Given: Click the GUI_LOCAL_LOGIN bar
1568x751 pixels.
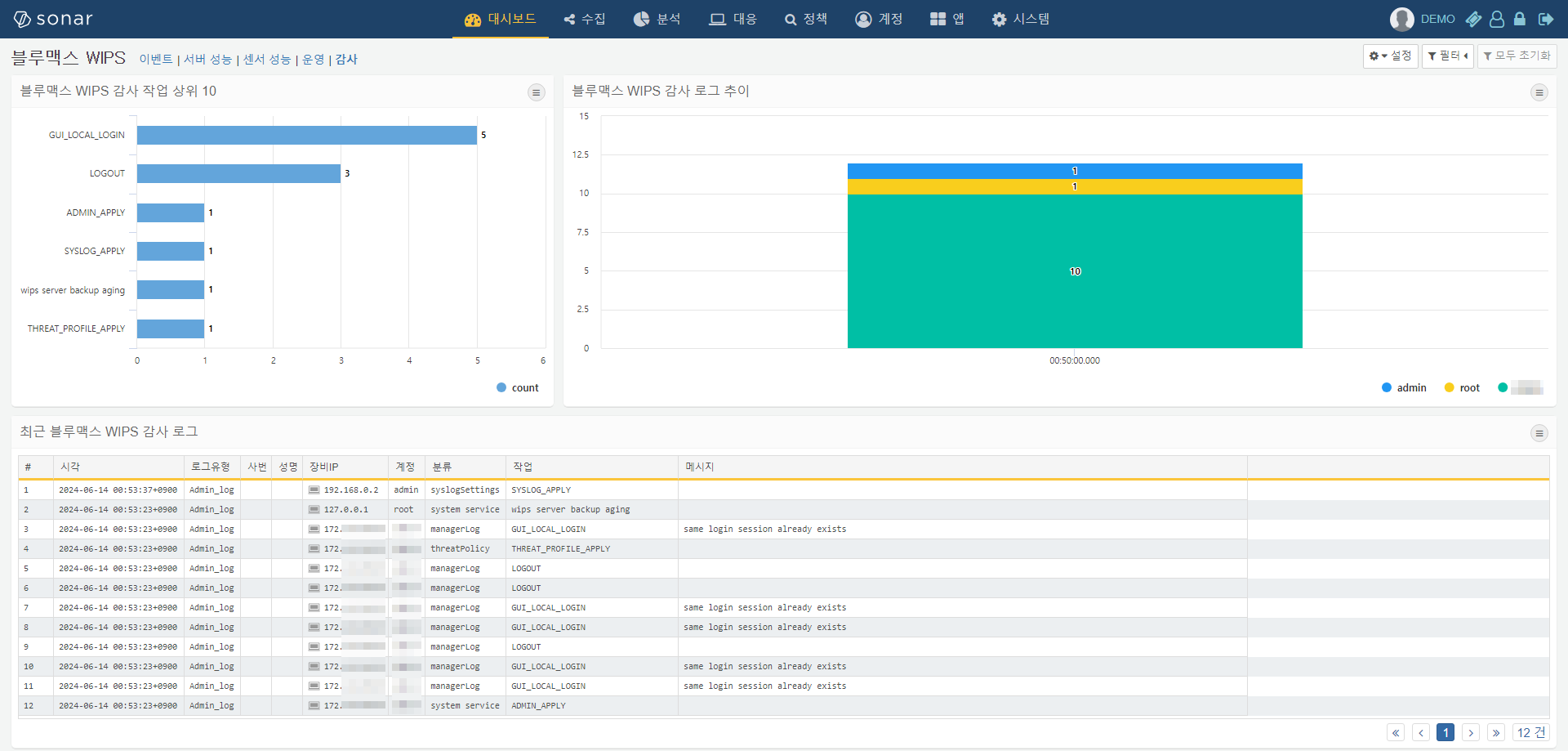Looking at the screenshot, I should point(307,135).
